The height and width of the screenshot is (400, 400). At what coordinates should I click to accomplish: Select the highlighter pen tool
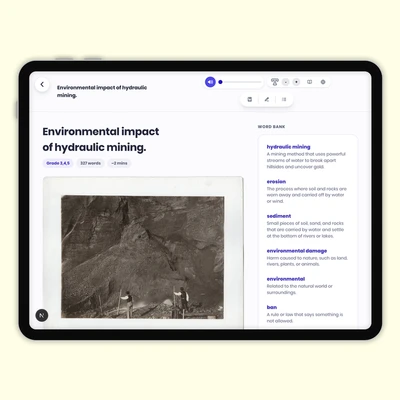click(x=267, y=99)
